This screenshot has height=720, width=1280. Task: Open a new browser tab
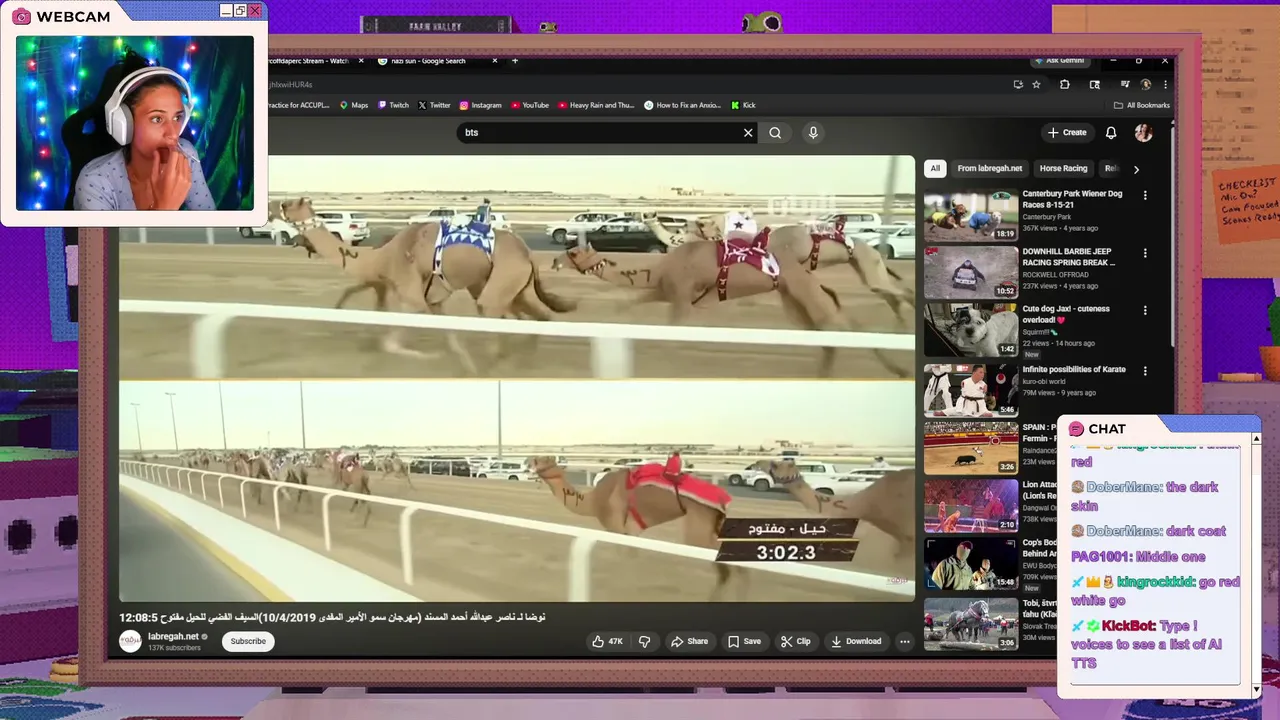point(515,61)
